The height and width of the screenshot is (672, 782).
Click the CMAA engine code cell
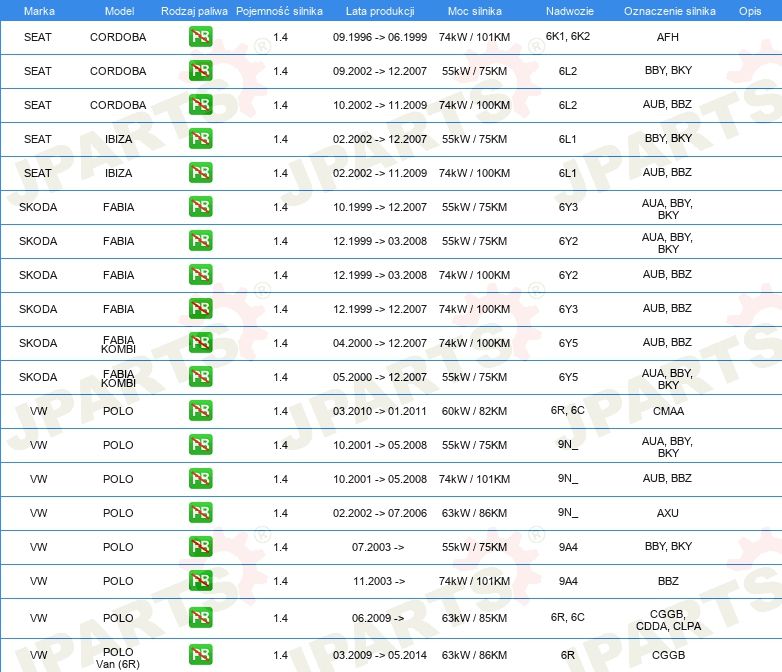[x=668, y=411]
